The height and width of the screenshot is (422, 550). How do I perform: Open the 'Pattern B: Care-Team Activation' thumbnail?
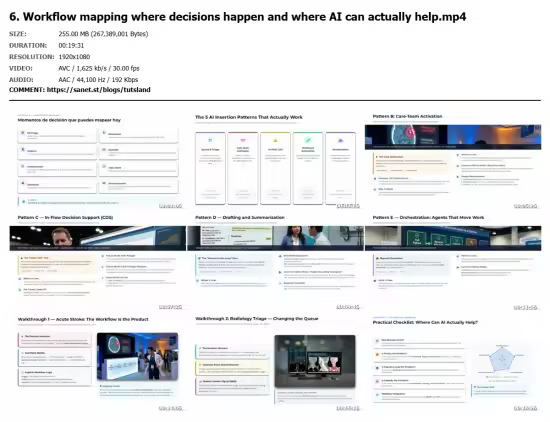point(453,159)
